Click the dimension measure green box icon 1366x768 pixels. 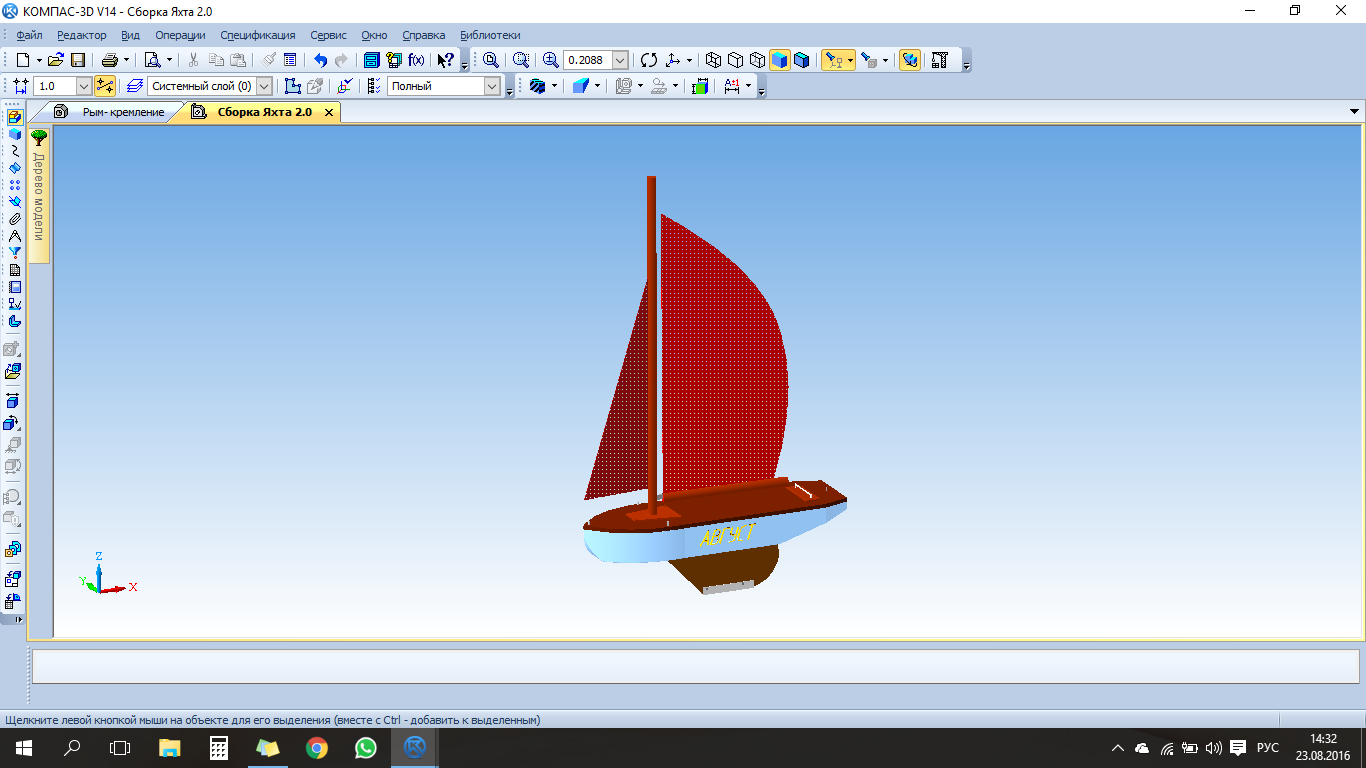[x=700, y=86]
